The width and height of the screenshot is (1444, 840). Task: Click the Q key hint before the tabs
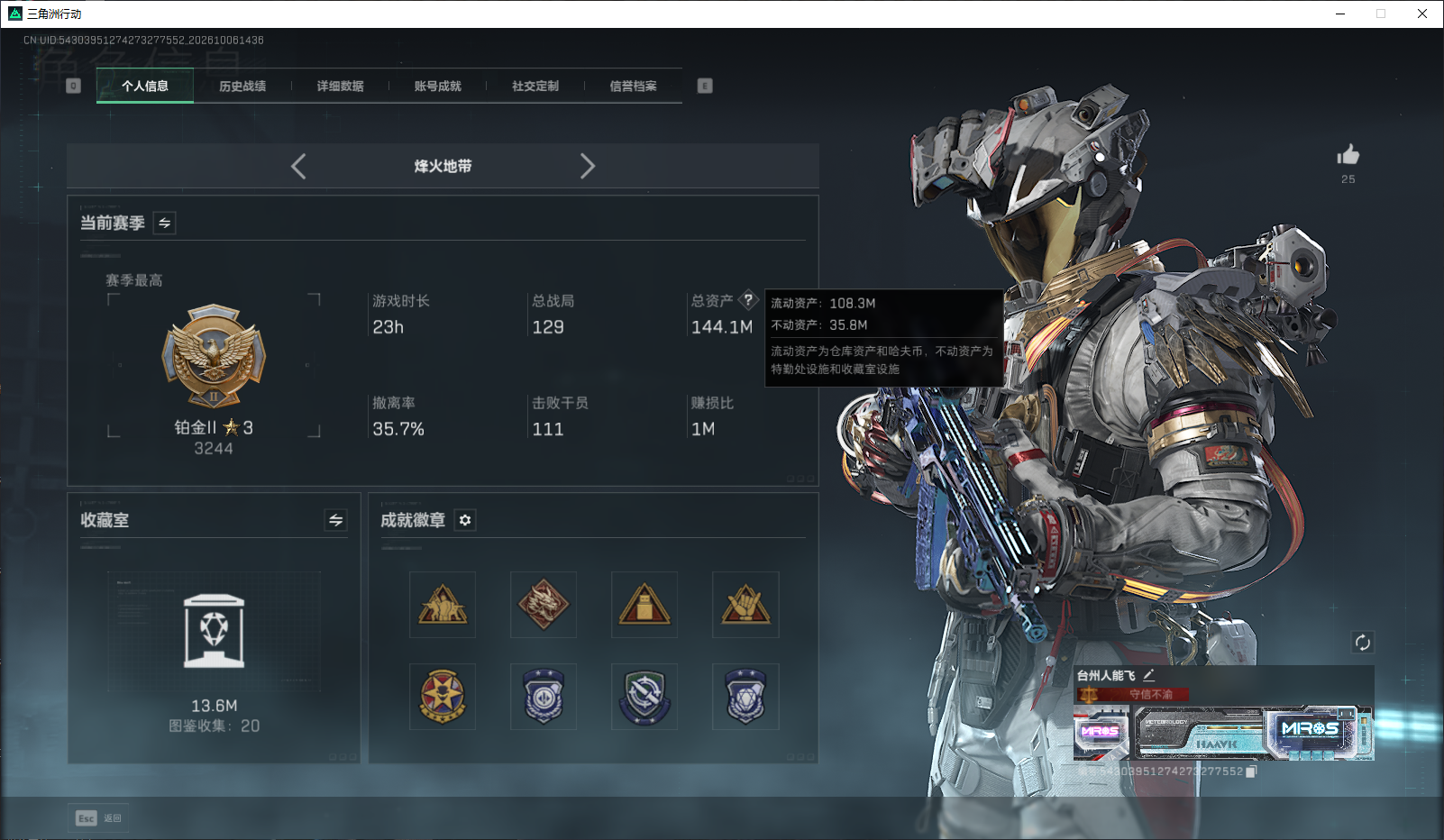74,86
